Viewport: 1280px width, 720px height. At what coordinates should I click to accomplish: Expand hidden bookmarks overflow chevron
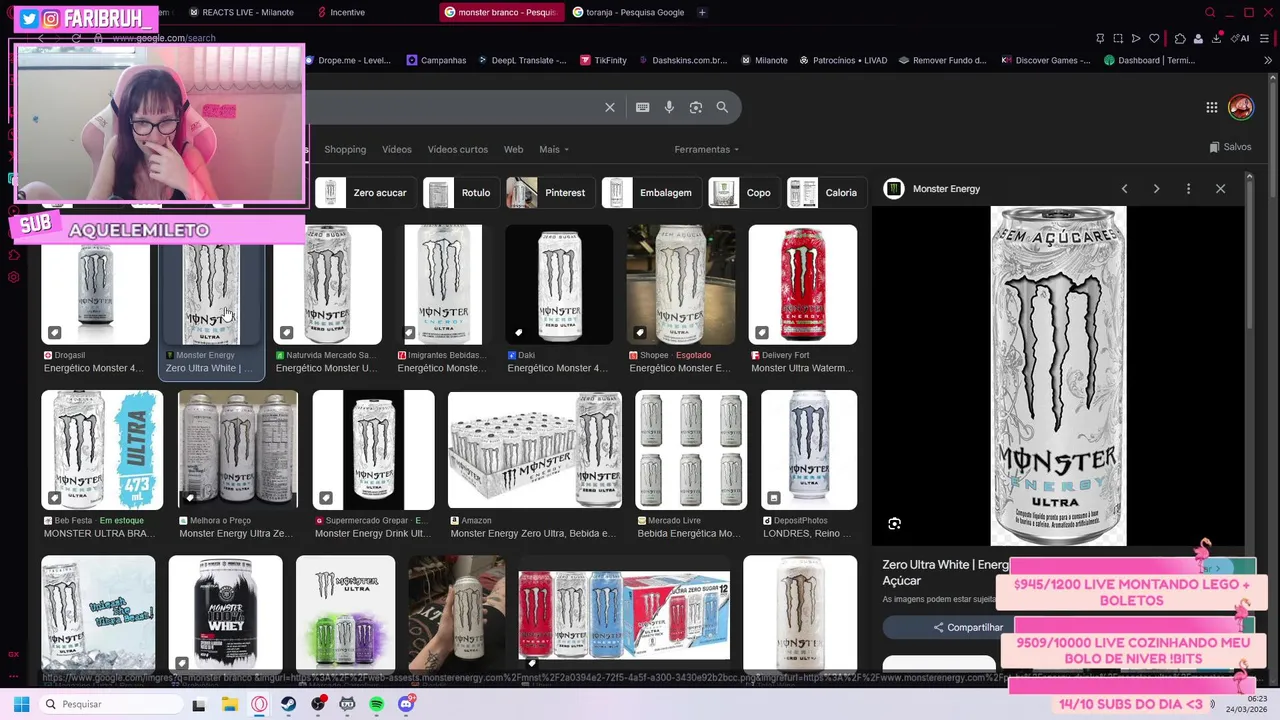pos(1268,60)
